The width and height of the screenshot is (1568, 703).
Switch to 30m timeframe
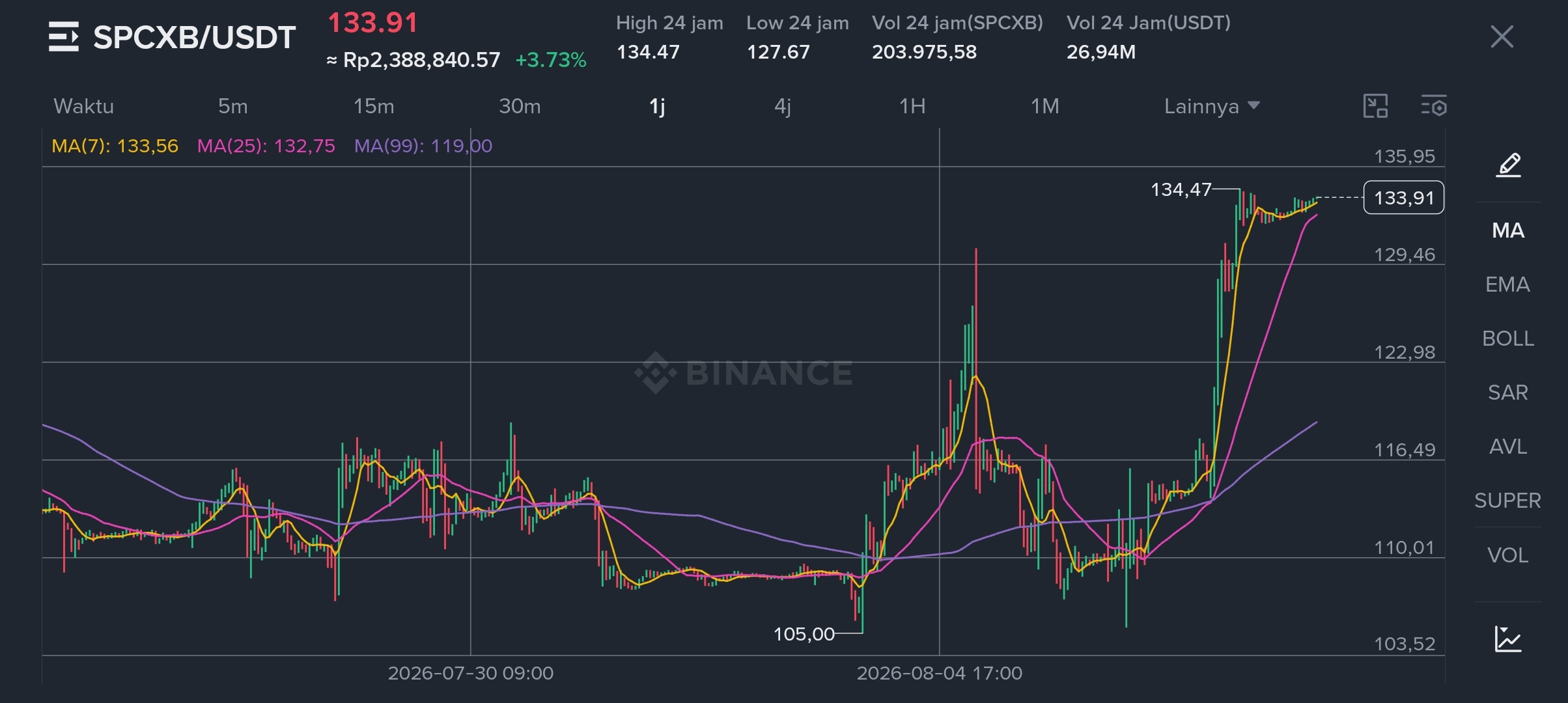(520, 106)
